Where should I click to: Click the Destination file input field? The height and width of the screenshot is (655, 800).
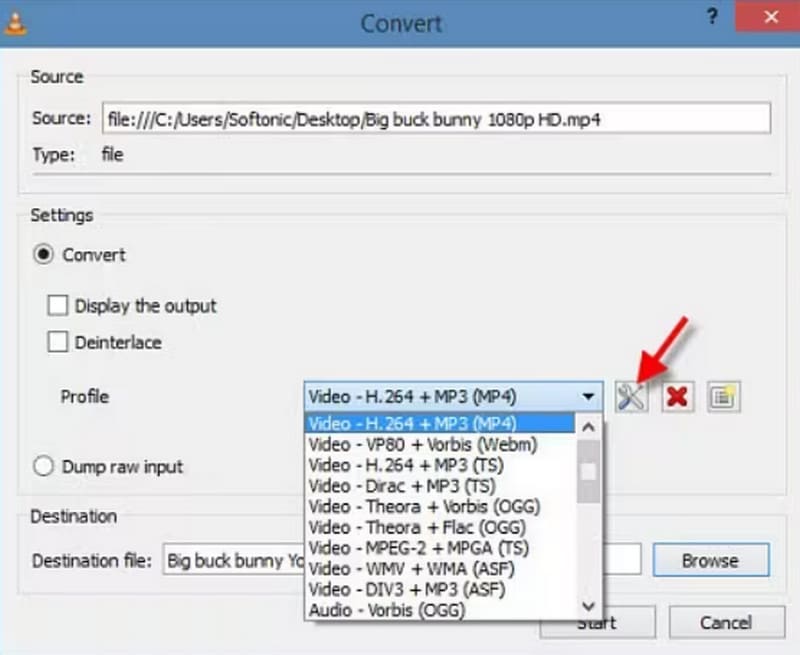pos(232,560)
